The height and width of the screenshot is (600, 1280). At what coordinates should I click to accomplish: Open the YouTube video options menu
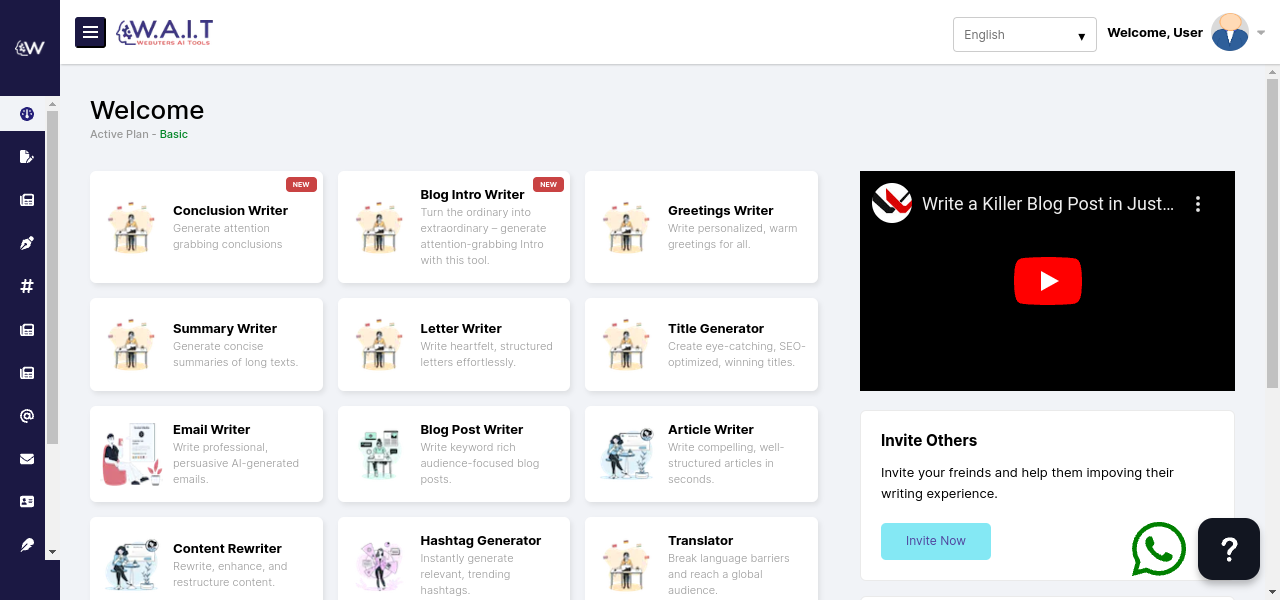(1197, 204)
